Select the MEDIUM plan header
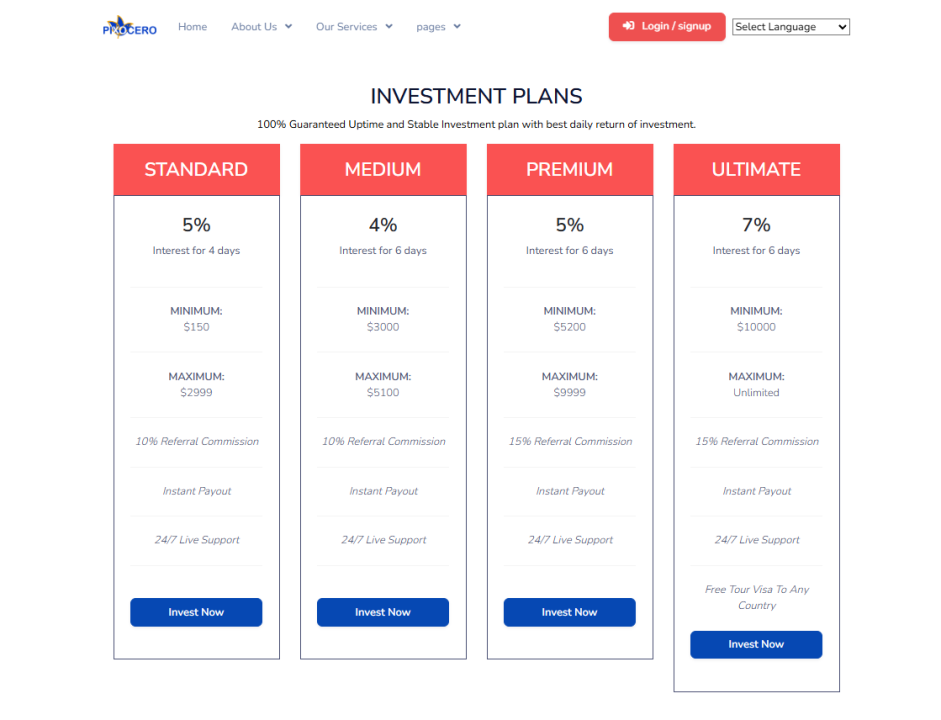 (383, 169)
